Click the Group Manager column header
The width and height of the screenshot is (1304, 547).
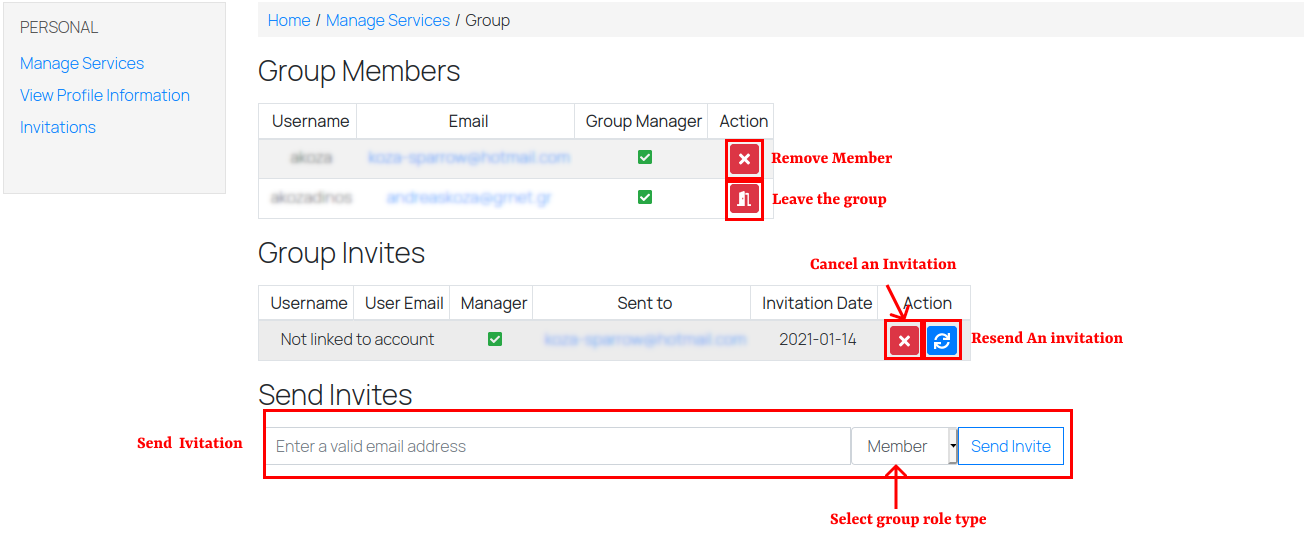coord(644,121)
